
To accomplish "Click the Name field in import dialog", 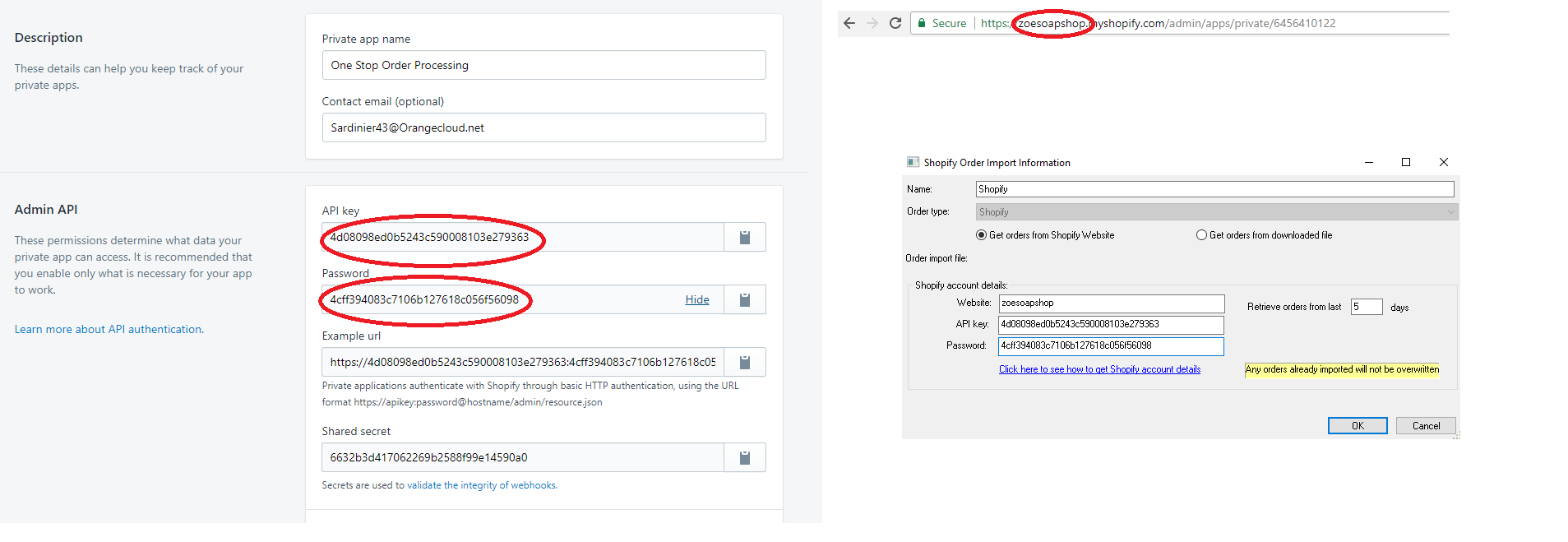I will pos(1214,189).
